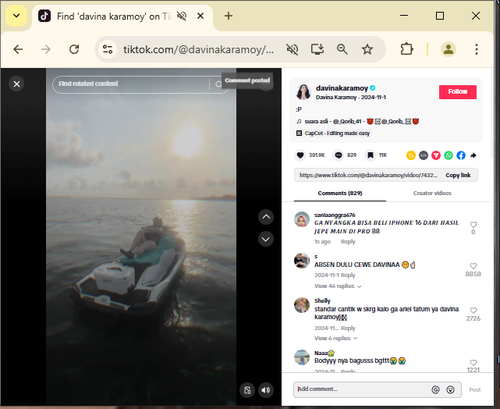This screenshot has width=500, height=409.
Task: Like shelly's comment with the heart
Action: (x=473, y=310)
